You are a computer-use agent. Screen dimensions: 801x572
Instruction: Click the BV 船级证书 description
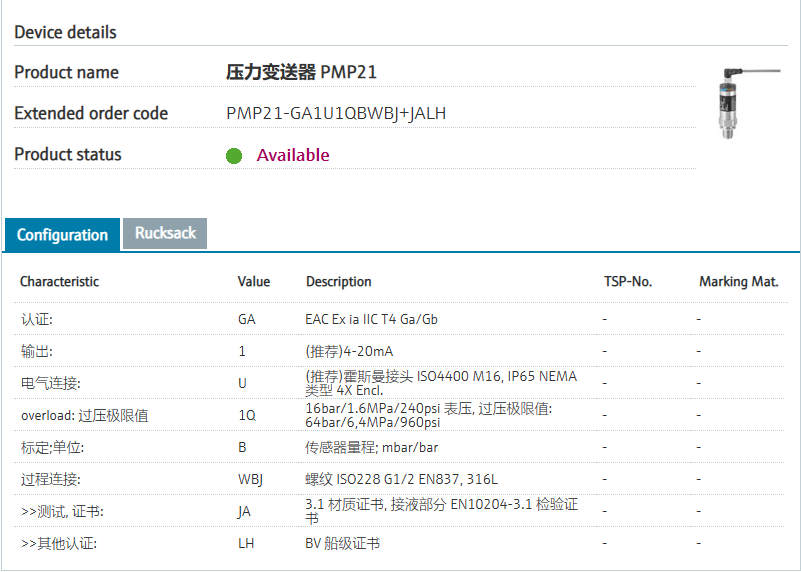click(x=342, y=543)
